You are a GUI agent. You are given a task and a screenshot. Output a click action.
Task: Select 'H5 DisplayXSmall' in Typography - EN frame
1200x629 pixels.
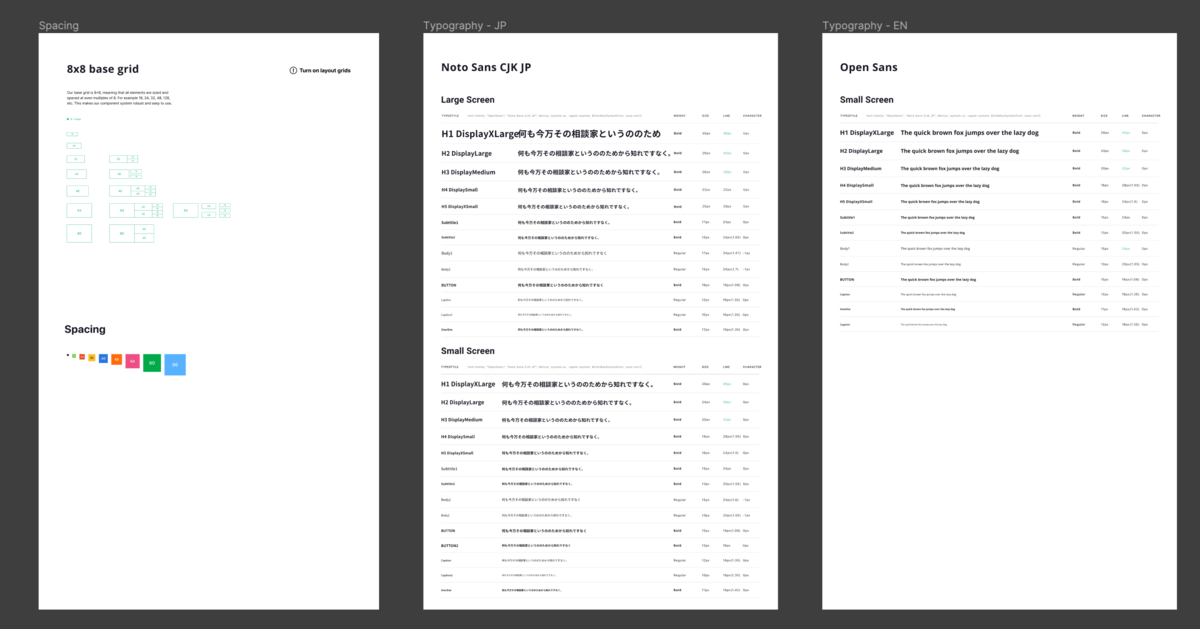857,201
